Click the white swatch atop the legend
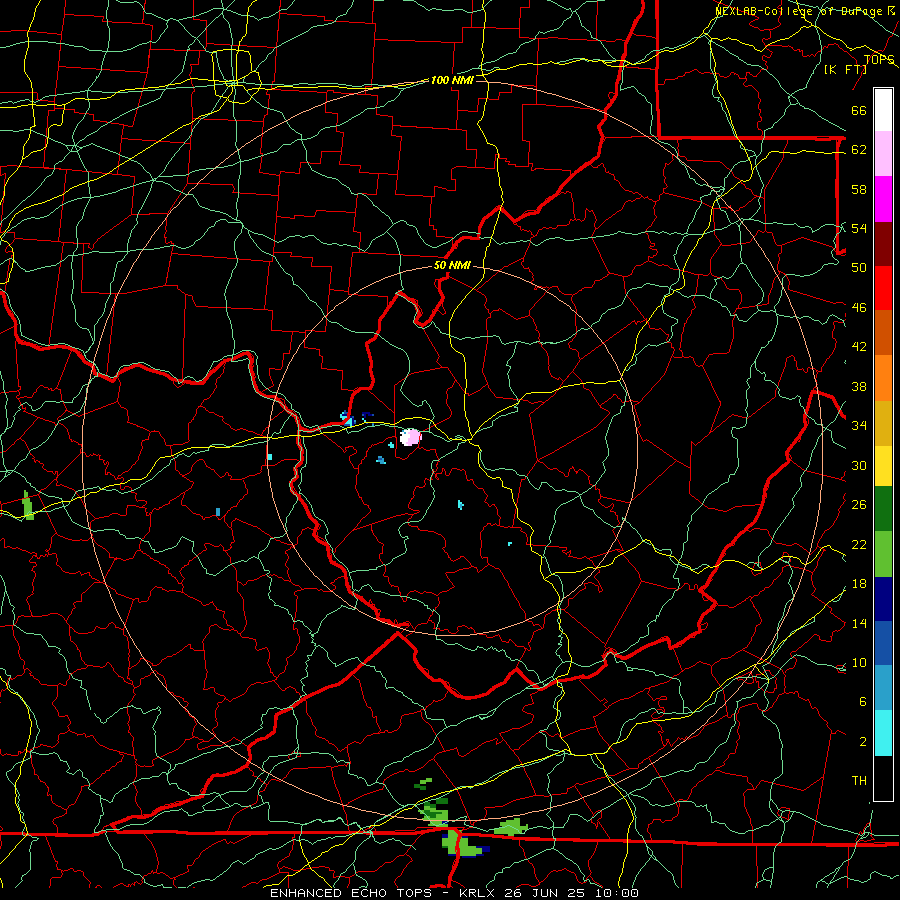Screen dimensions: 900x900 click(x=883, y=110)
